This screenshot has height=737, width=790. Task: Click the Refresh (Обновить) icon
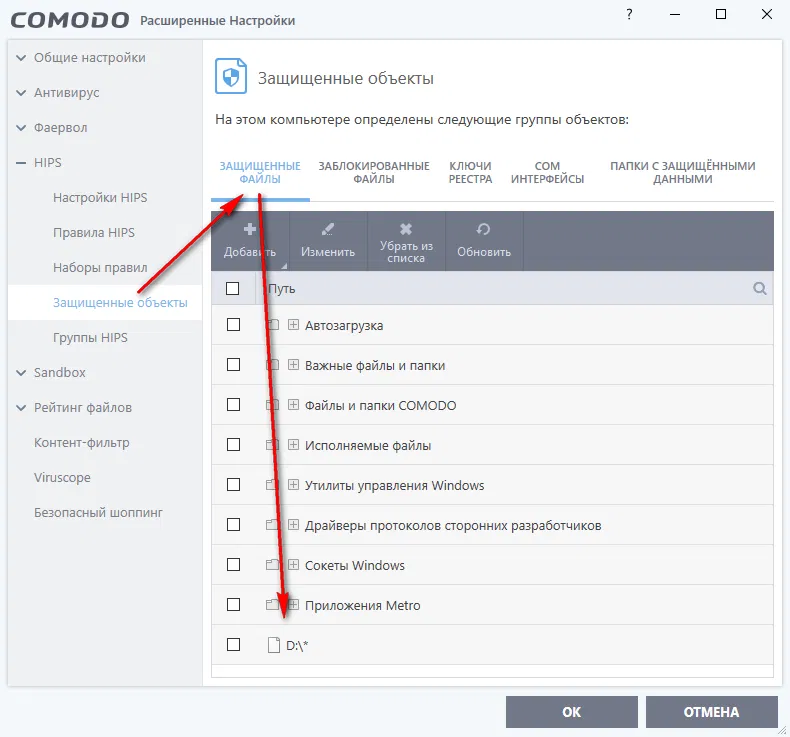[x=483, y=229]
